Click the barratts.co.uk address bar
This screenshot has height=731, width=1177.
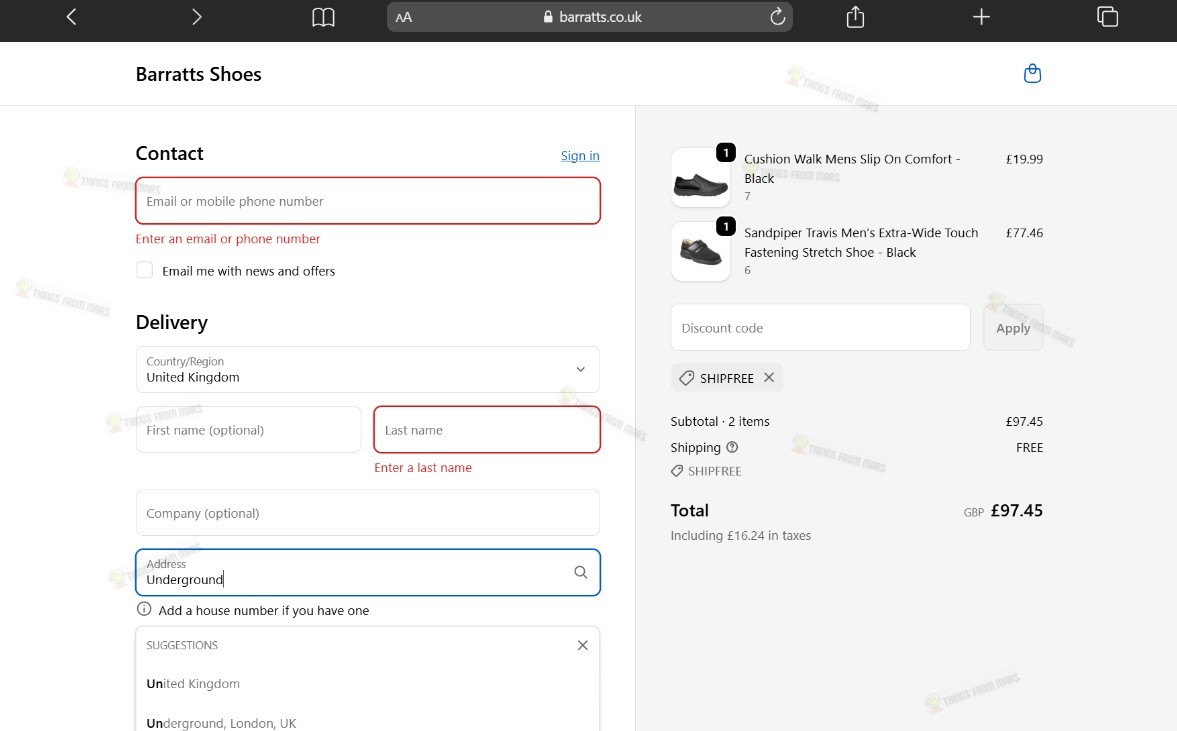point(590,17)
